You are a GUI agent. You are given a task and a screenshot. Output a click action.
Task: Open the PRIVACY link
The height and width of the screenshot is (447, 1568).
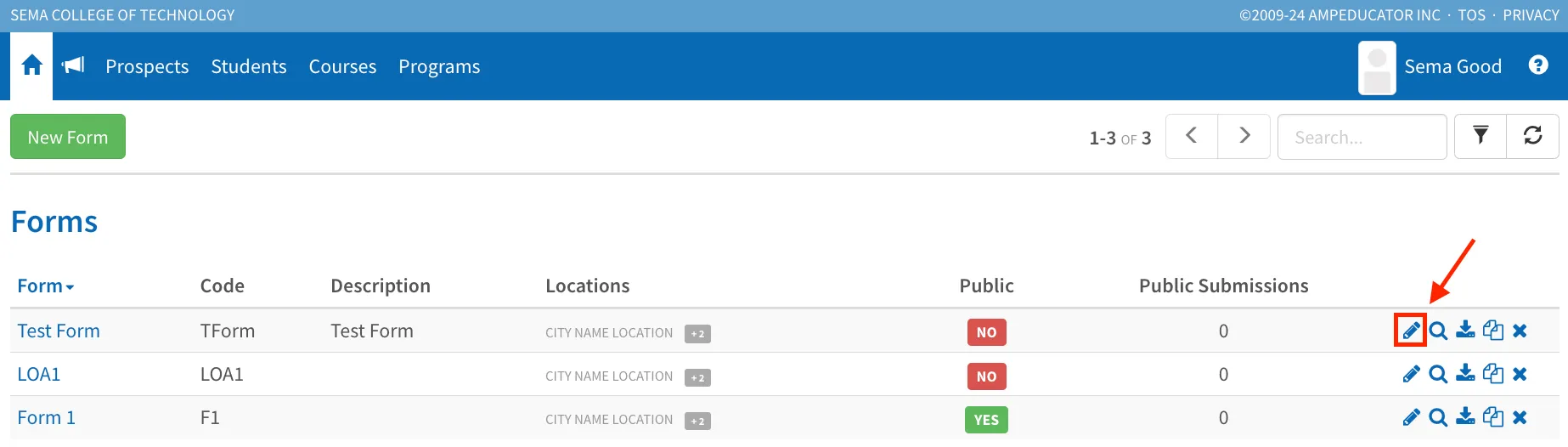(x=1531, y=15)
